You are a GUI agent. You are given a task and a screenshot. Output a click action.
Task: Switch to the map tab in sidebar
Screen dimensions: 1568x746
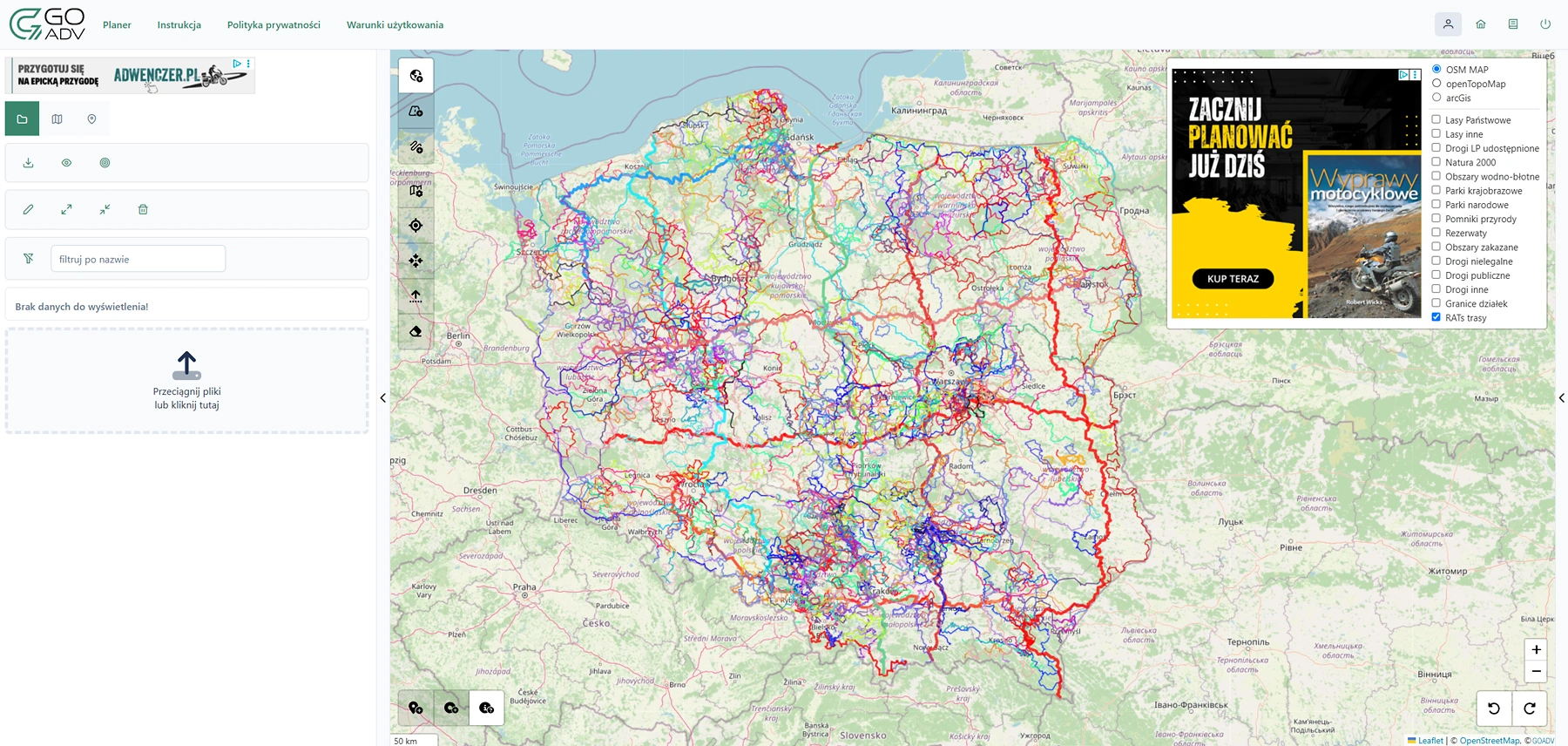57,119
